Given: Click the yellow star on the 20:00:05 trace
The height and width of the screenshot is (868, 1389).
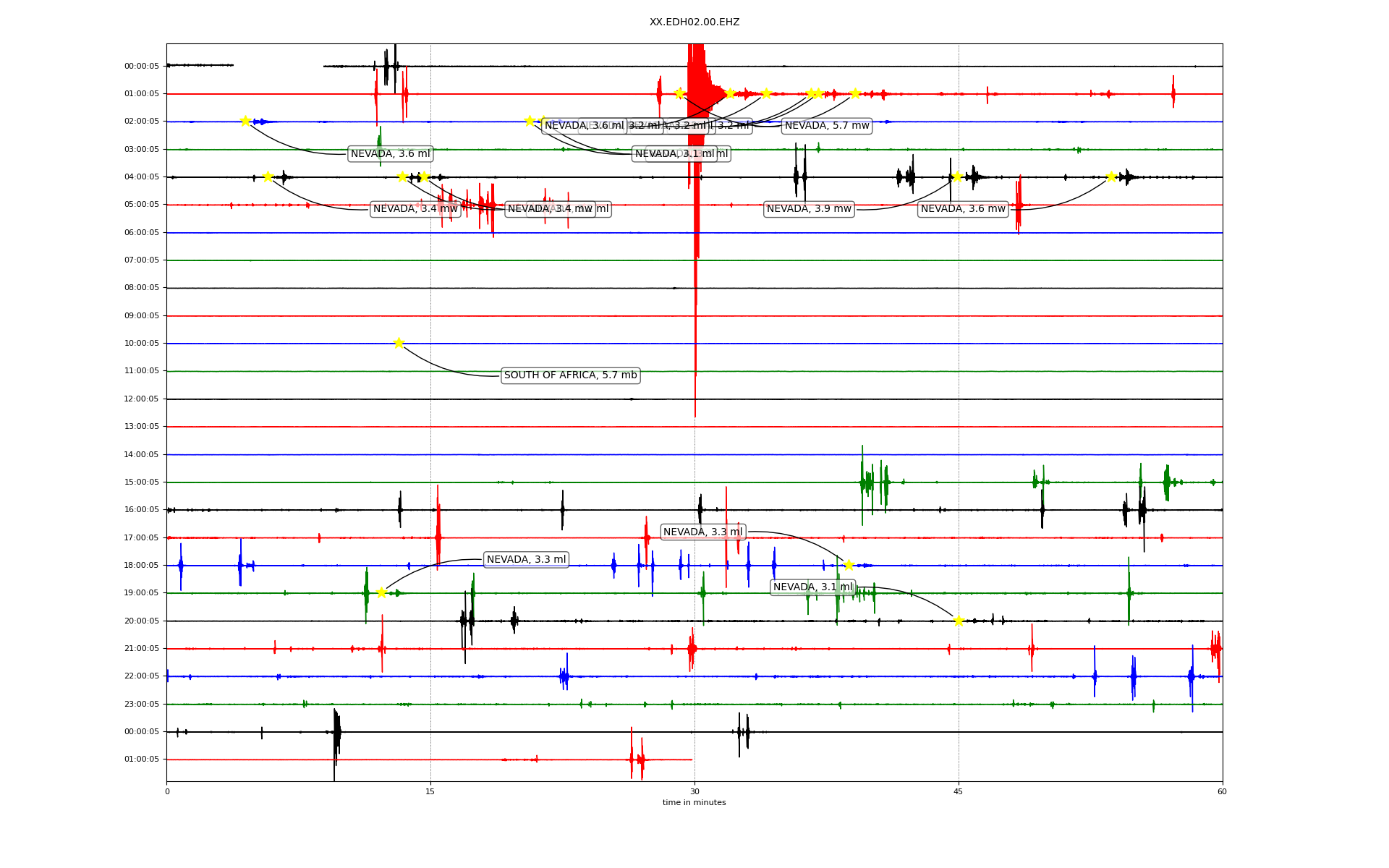Looking at the screenshot, I should pos(959,621).
